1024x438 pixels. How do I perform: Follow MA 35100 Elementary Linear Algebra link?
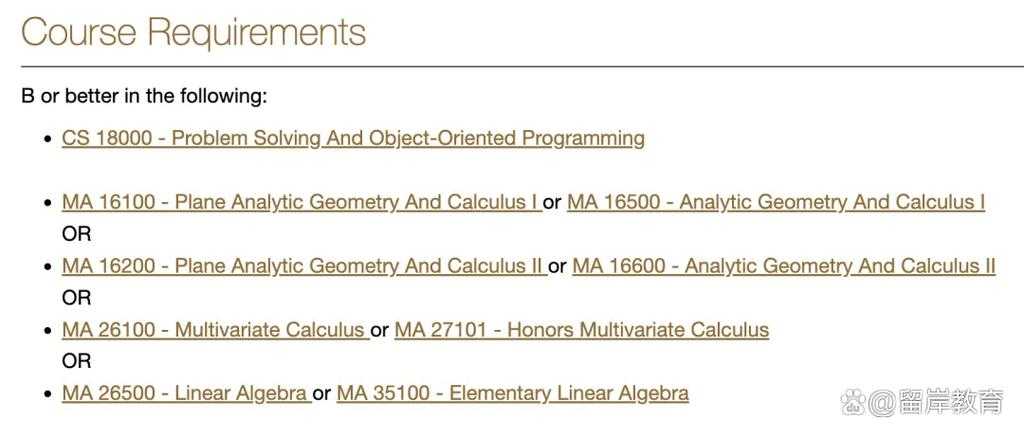coord(513,394)
